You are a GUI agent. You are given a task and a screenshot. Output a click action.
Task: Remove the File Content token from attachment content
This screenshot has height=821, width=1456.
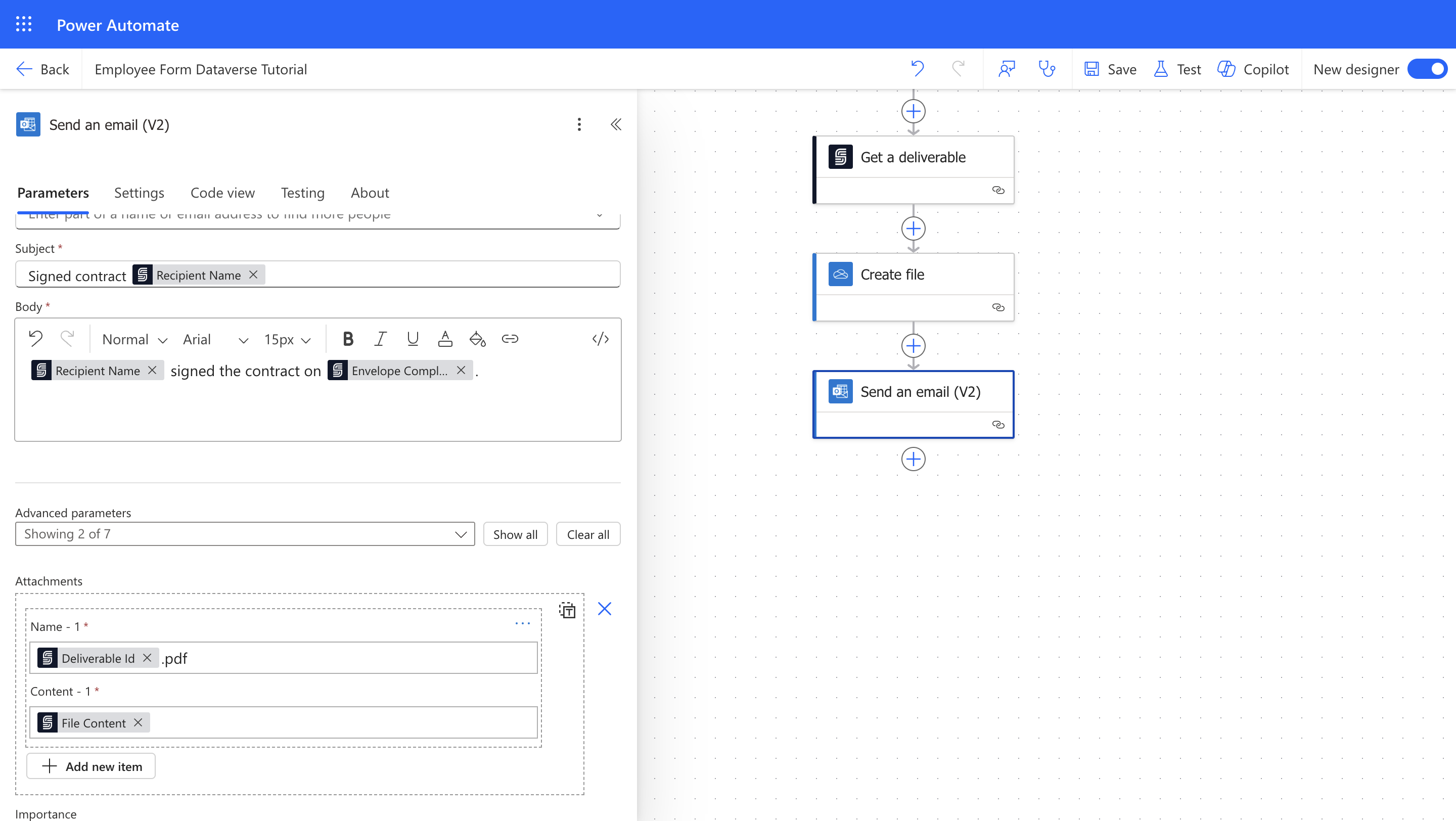[138, 723]
